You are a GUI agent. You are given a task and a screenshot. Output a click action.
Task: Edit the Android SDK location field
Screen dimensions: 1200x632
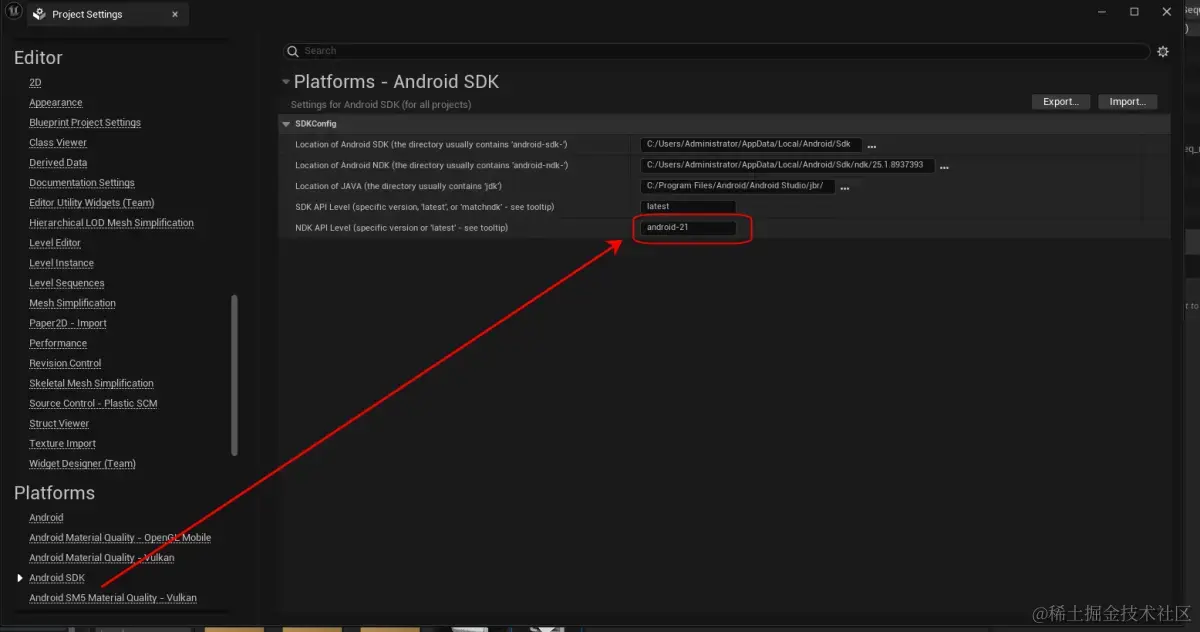coord(751,145)
